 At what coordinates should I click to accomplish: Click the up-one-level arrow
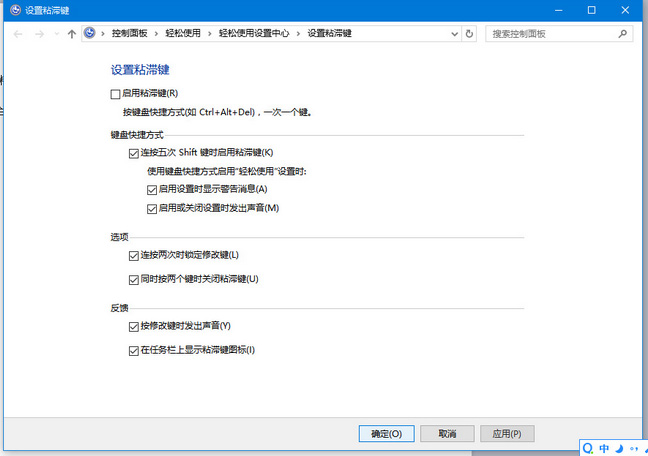pyautogui.click(x=71, y=33)
